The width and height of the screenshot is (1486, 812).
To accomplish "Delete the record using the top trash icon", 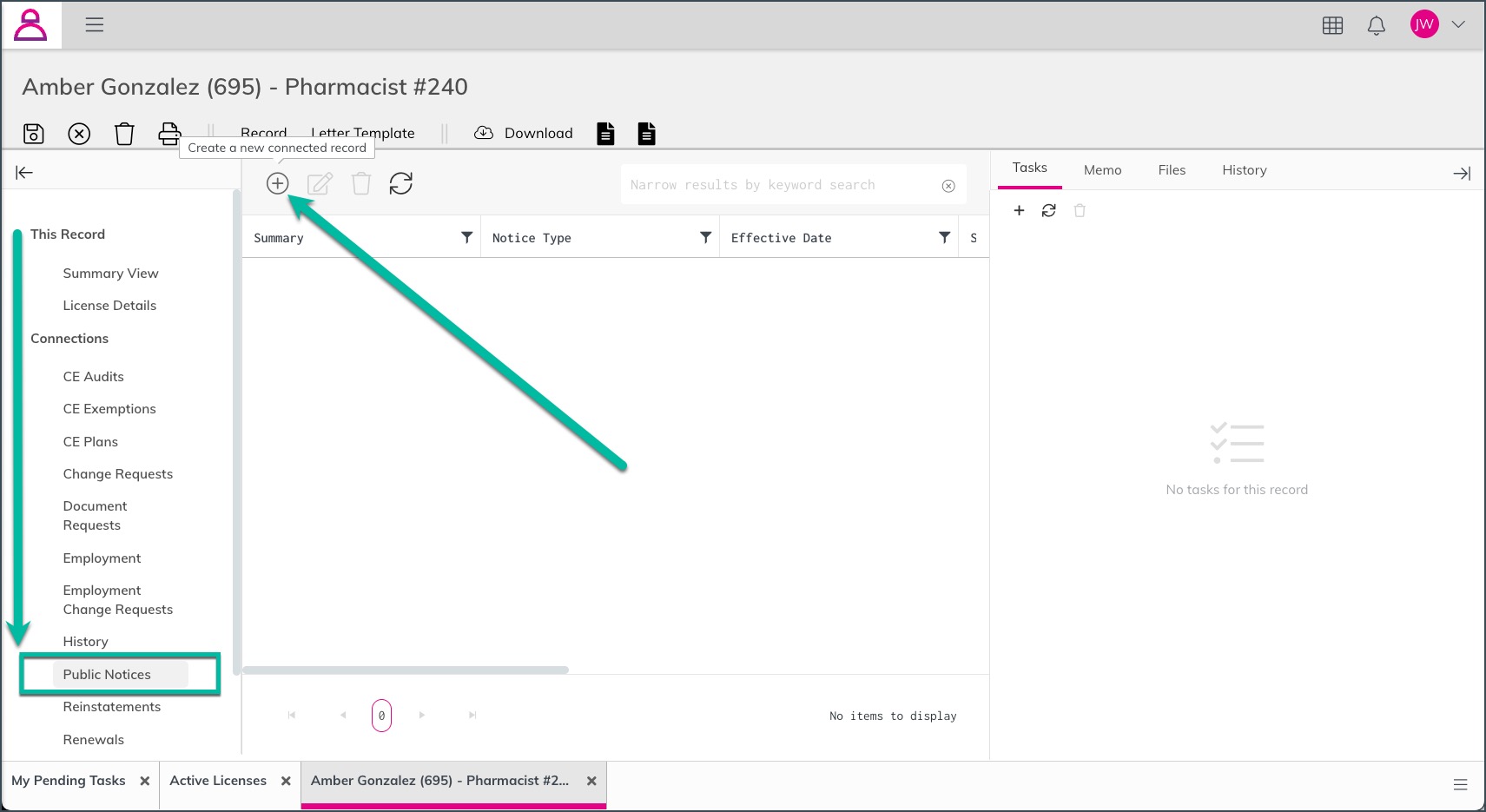I will click(x=124, y=134).
